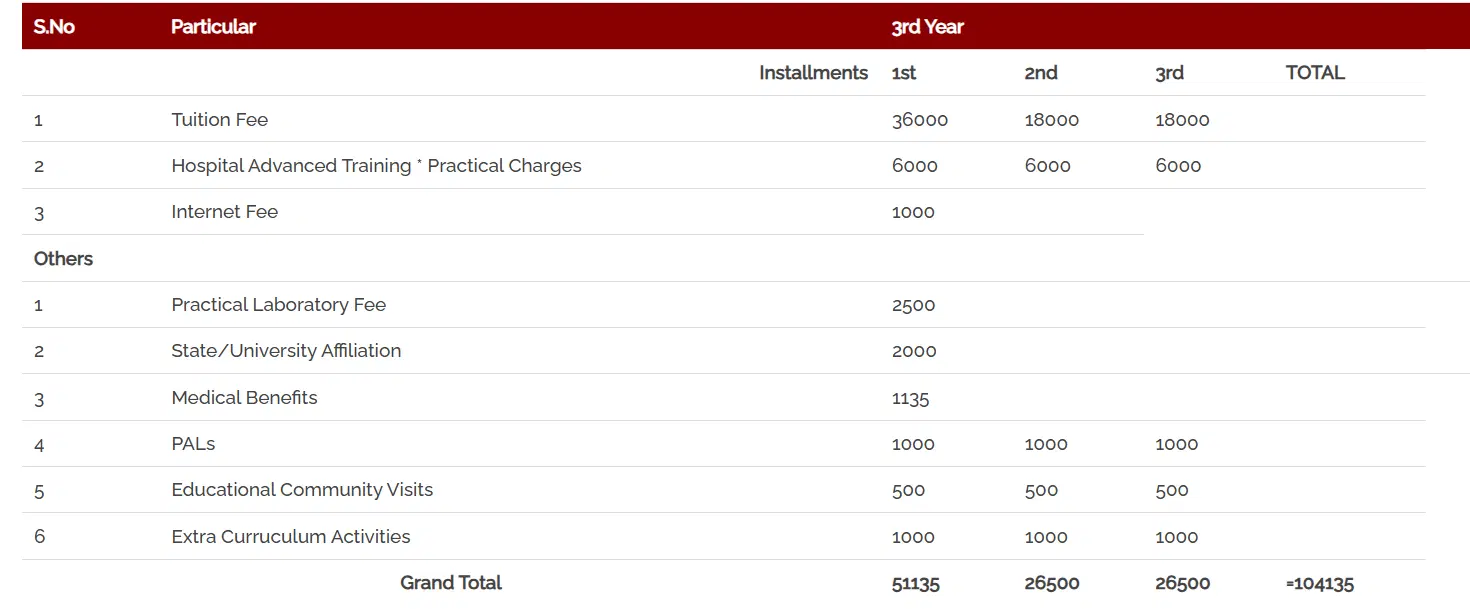Select the Installments label

tap(813, 73)
